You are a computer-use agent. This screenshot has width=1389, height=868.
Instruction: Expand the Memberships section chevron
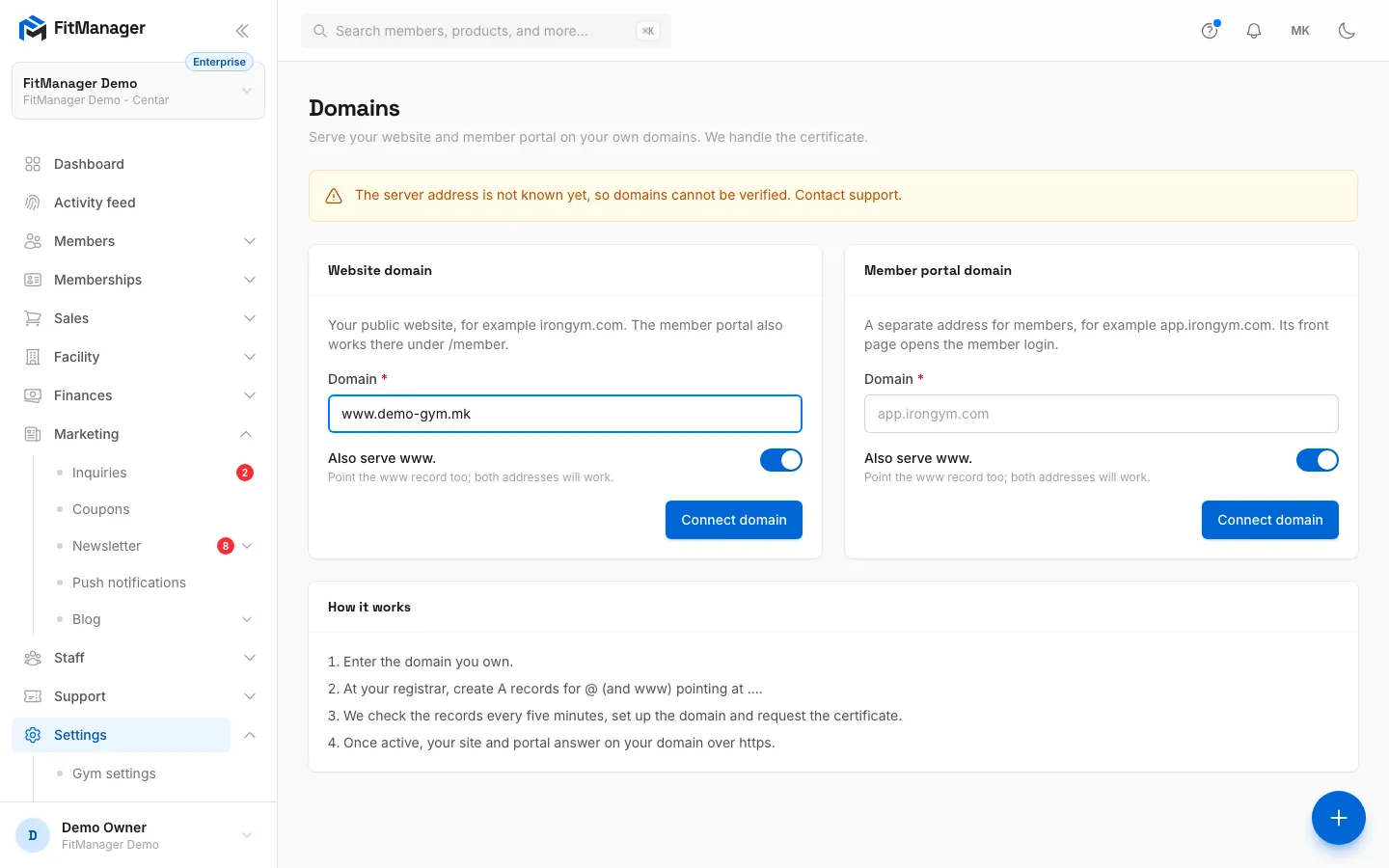tap(250, 280)
